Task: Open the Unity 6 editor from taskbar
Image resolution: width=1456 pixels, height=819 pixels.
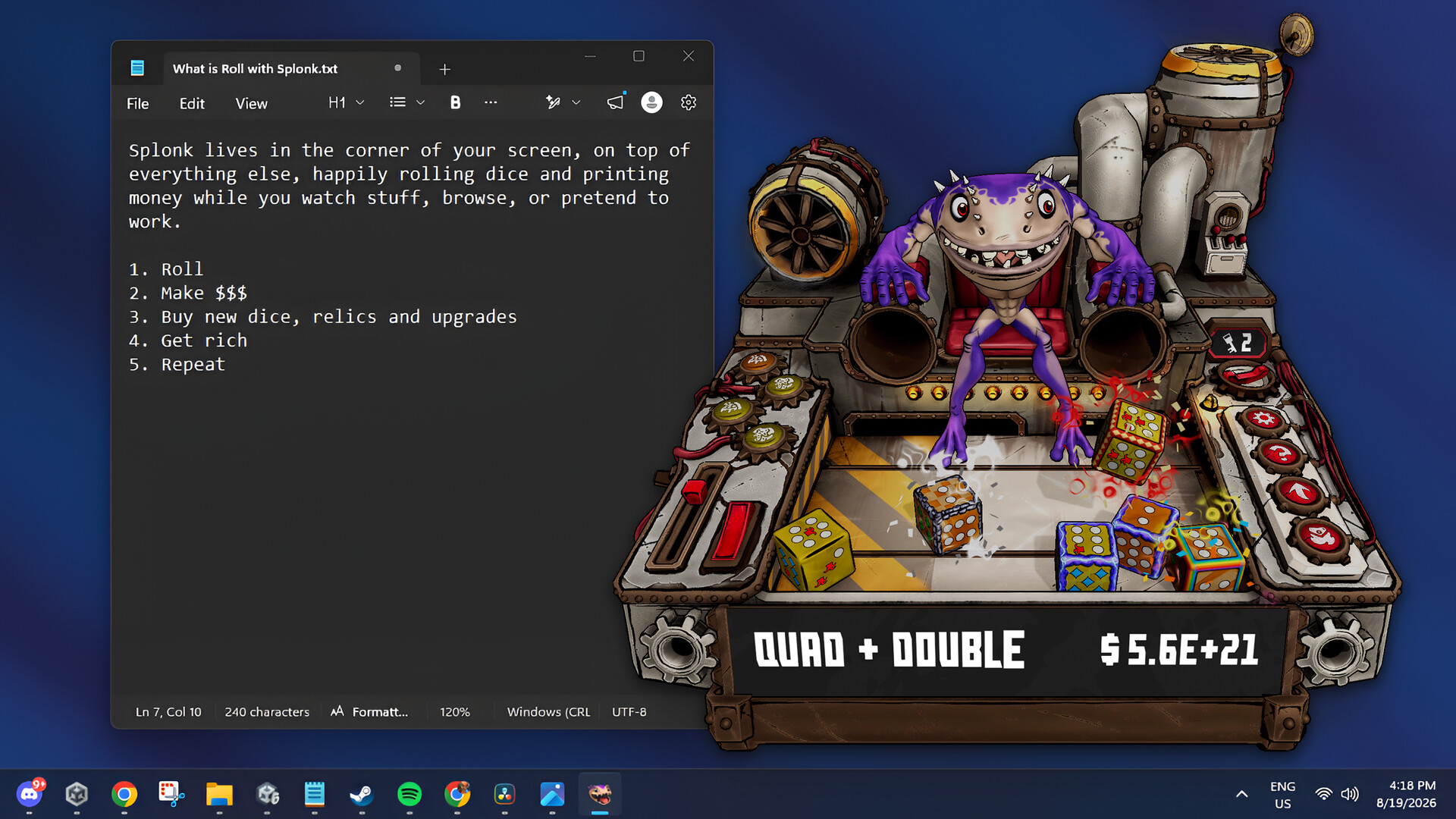Action: pyautogui.click(x=267, y=794)
